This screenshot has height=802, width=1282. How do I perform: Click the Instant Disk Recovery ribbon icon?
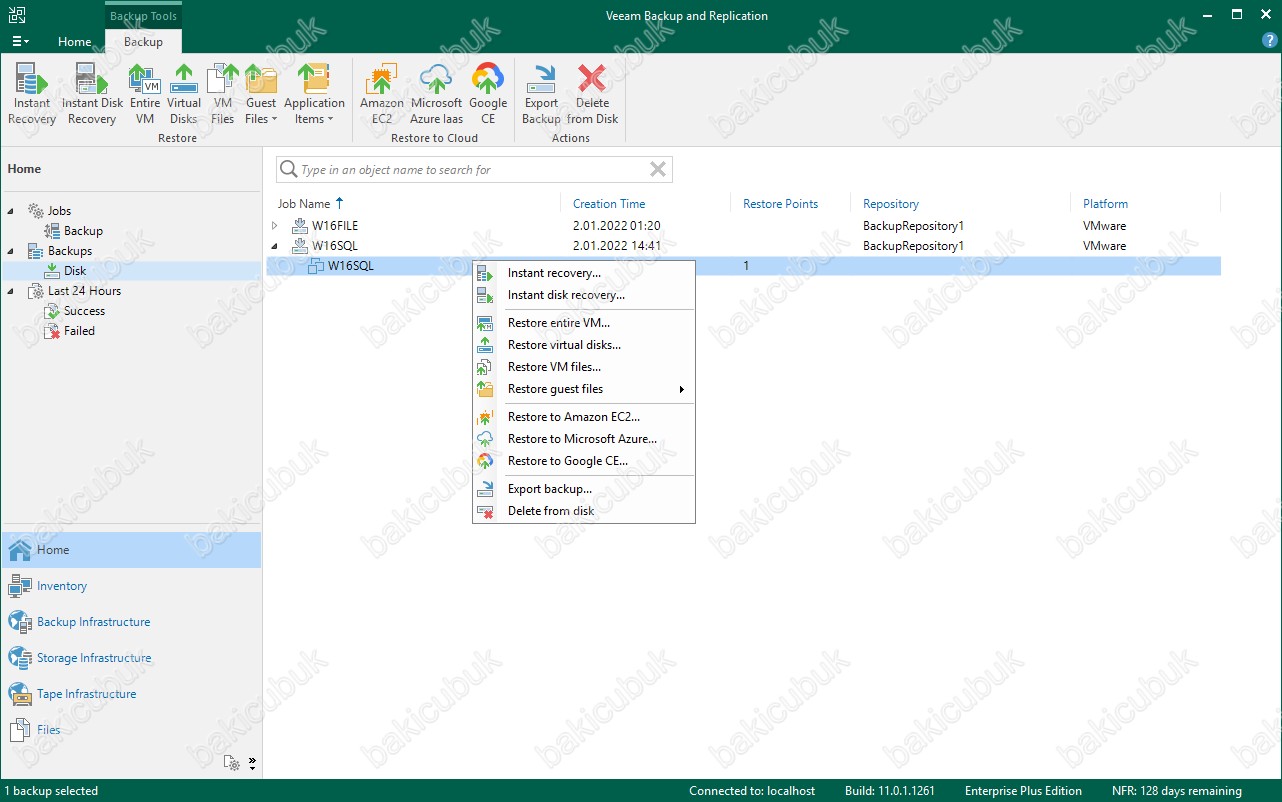[92, 94]
